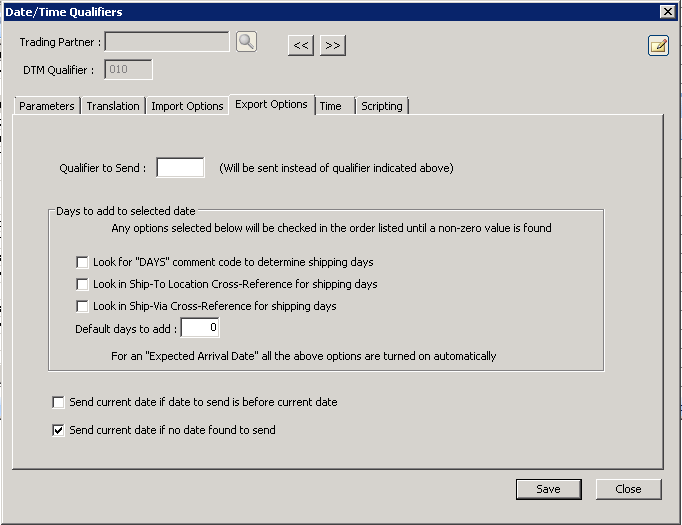
Task: Tick Look in Ship-Via Cross-Reference checkbox
Action: pyautogui.click(x=83, y=306)
